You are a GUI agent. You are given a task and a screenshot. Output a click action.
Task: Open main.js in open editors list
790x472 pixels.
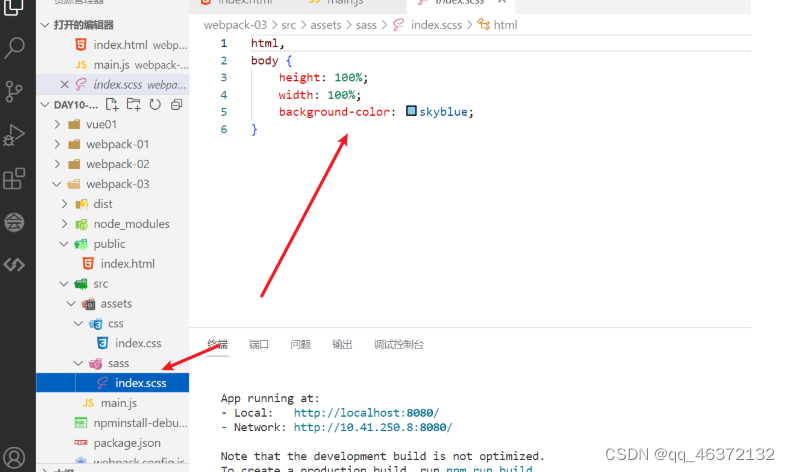click(x=112, y=64)
